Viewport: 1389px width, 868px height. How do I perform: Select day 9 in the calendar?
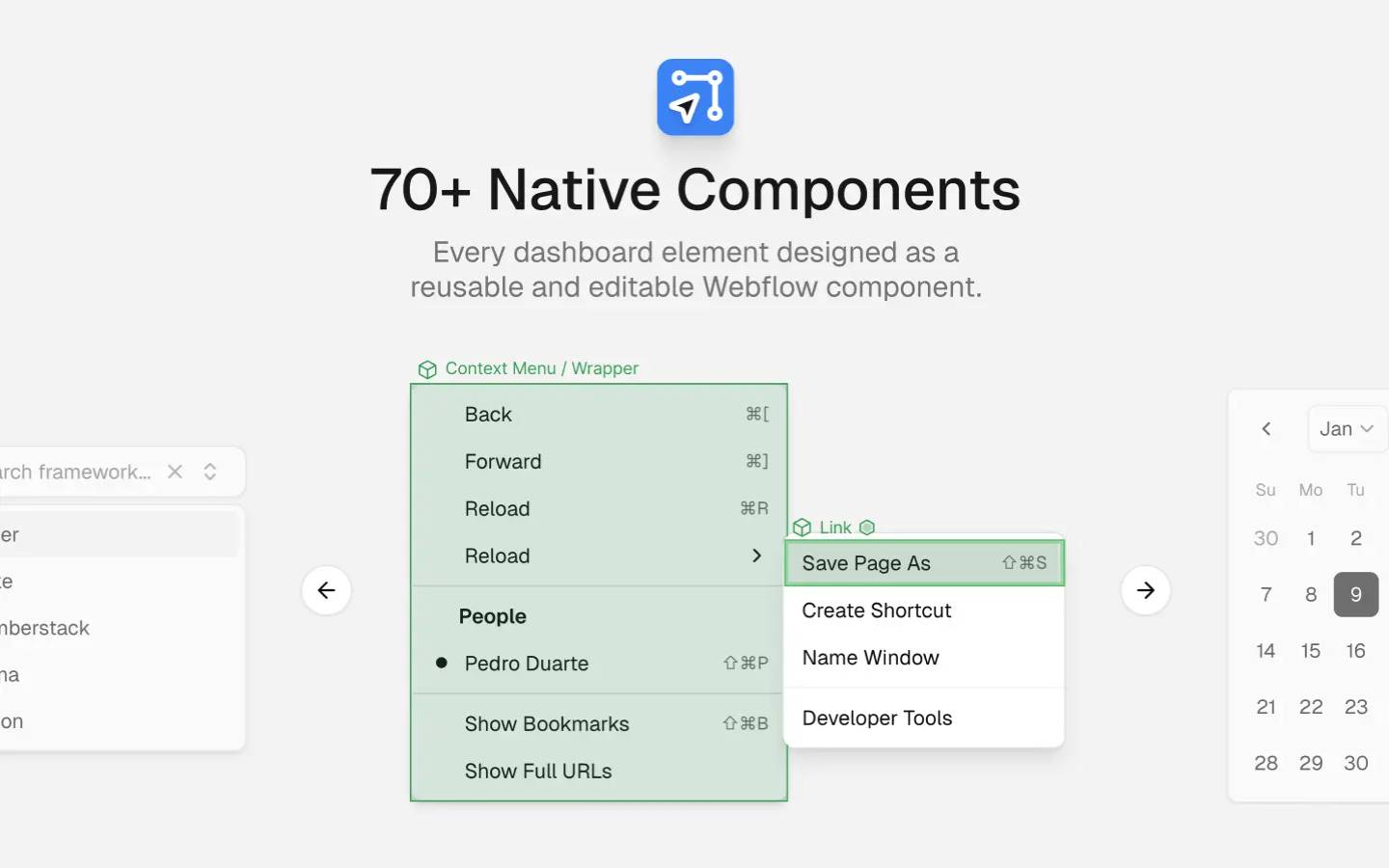pos(1355,594)
